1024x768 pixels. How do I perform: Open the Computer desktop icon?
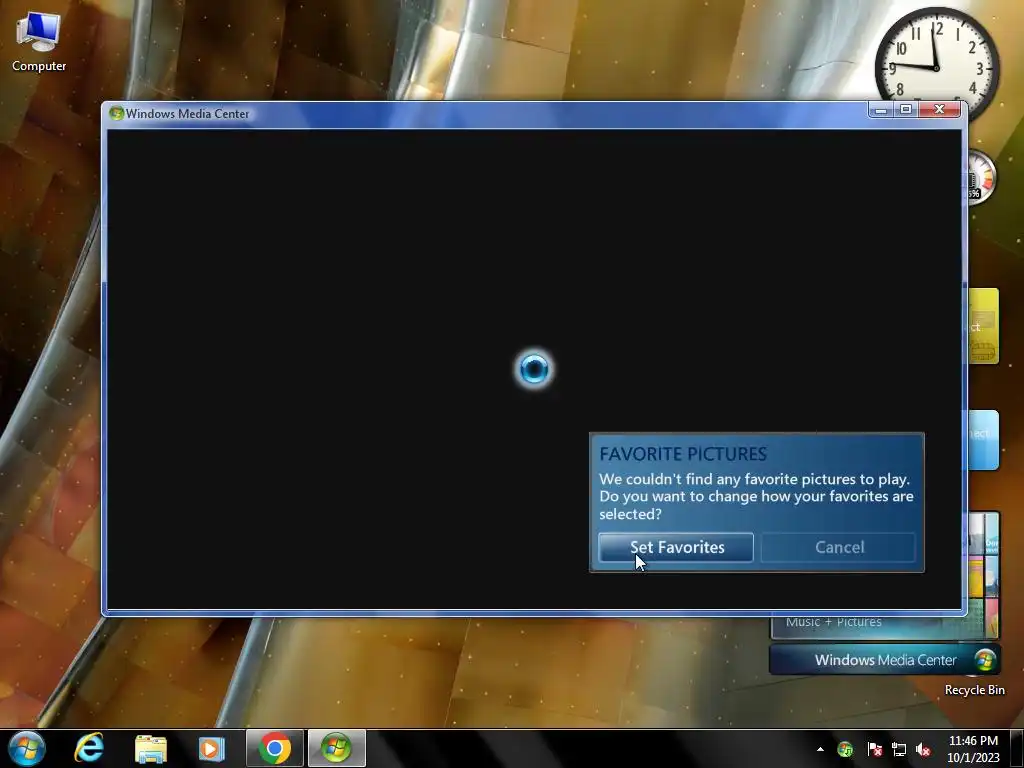39,40
